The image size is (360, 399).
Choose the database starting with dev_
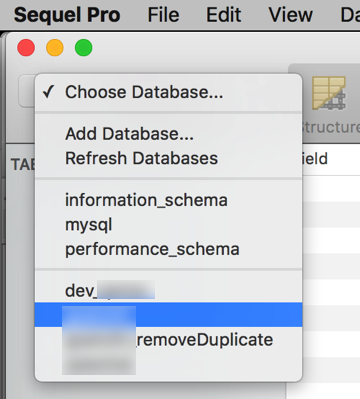click(x=168, y=290)
